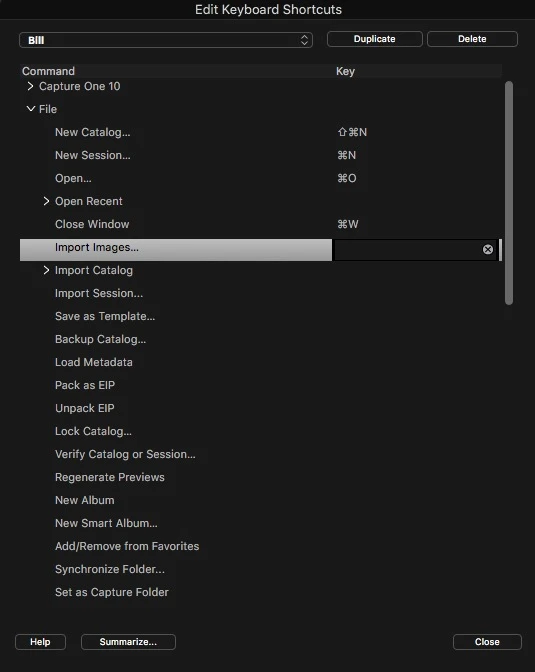535x672 pixels.
Task: Select the New Catalog... command
Action: 93,132
